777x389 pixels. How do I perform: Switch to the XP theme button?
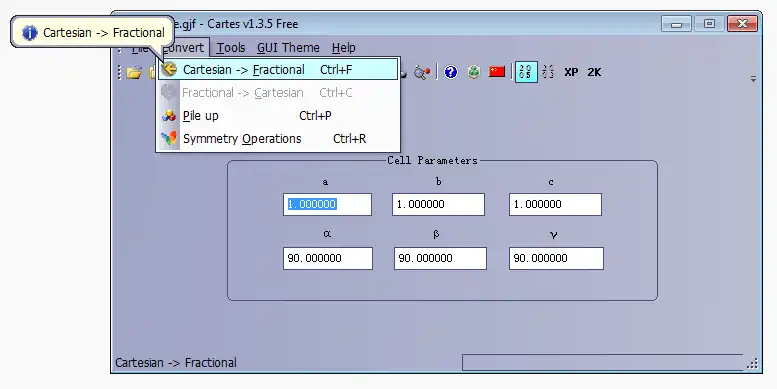pyautogui.click(x=571, y=72)
